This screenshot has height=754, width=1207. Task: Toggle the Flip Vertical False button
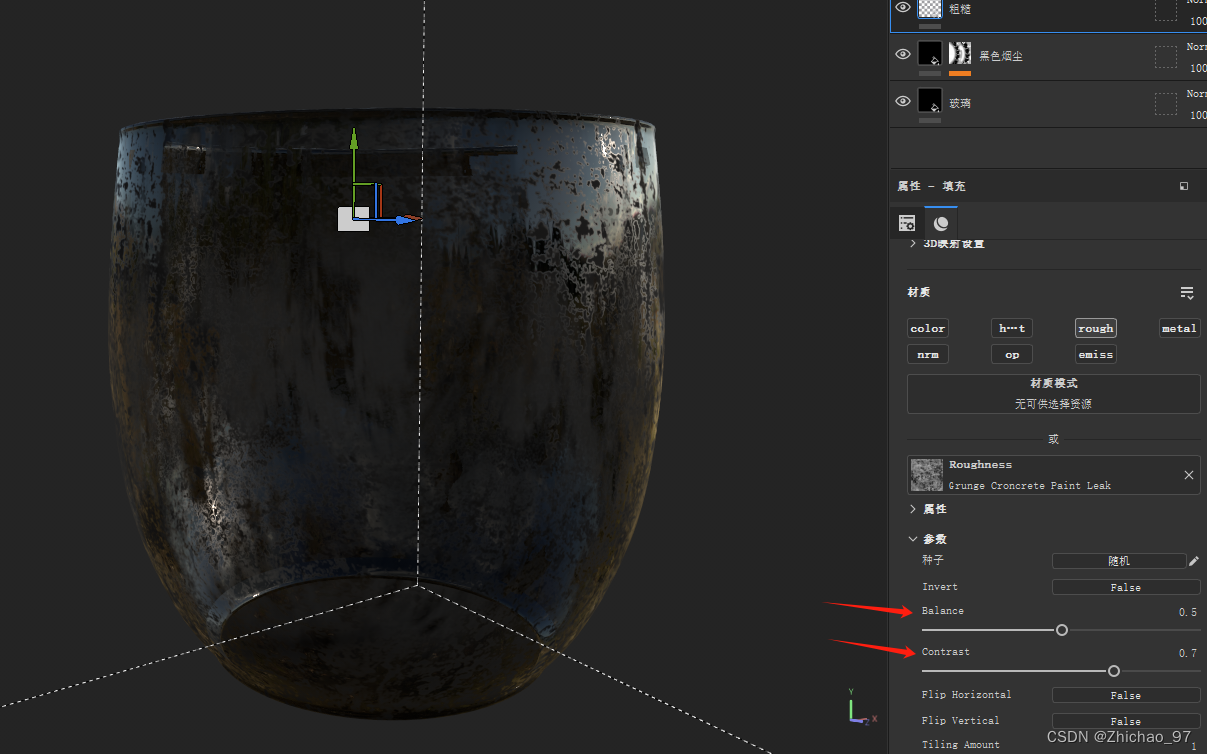(x=1126, y=721)
